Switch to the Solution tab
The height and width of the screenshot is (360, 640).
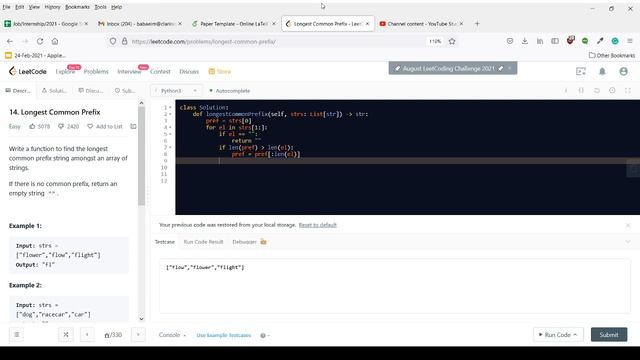[54, 91]
